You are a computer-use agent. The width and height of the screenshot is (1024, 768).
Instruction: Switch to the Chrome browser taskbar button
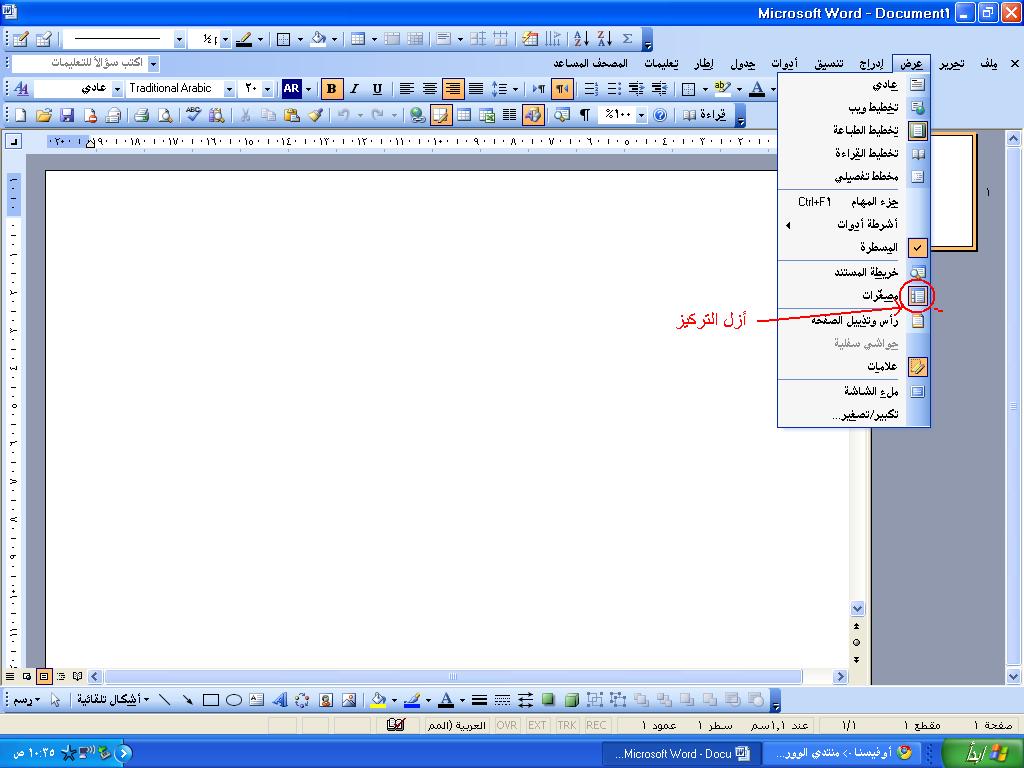click(x=843, y=754)
